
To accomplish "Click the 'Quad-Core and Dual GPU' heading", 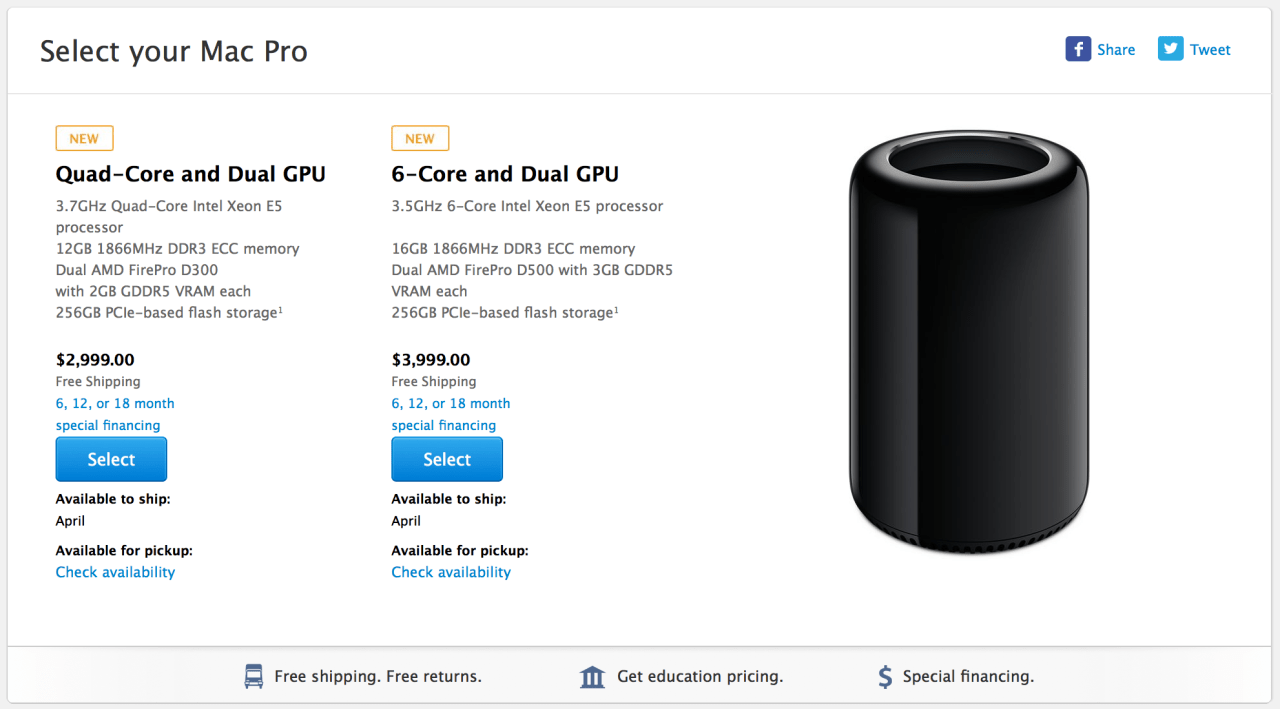I will click(x=190, y=174).
